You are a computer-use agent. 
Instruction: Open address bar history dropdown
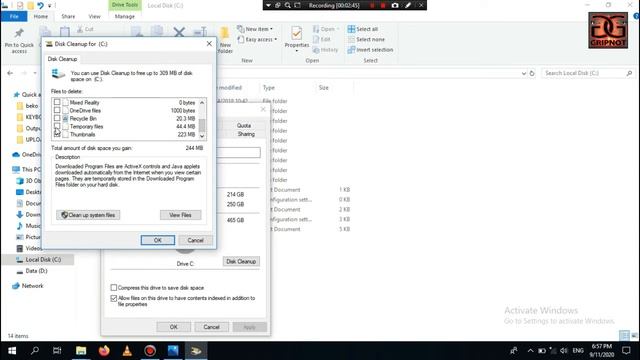pos(524,73)
